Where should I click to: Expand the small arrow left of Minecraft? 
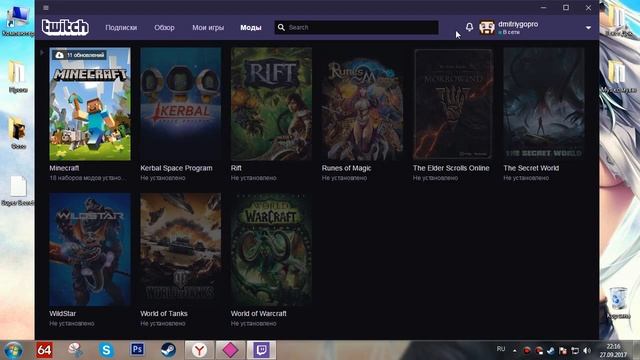[x=42, y=52]
